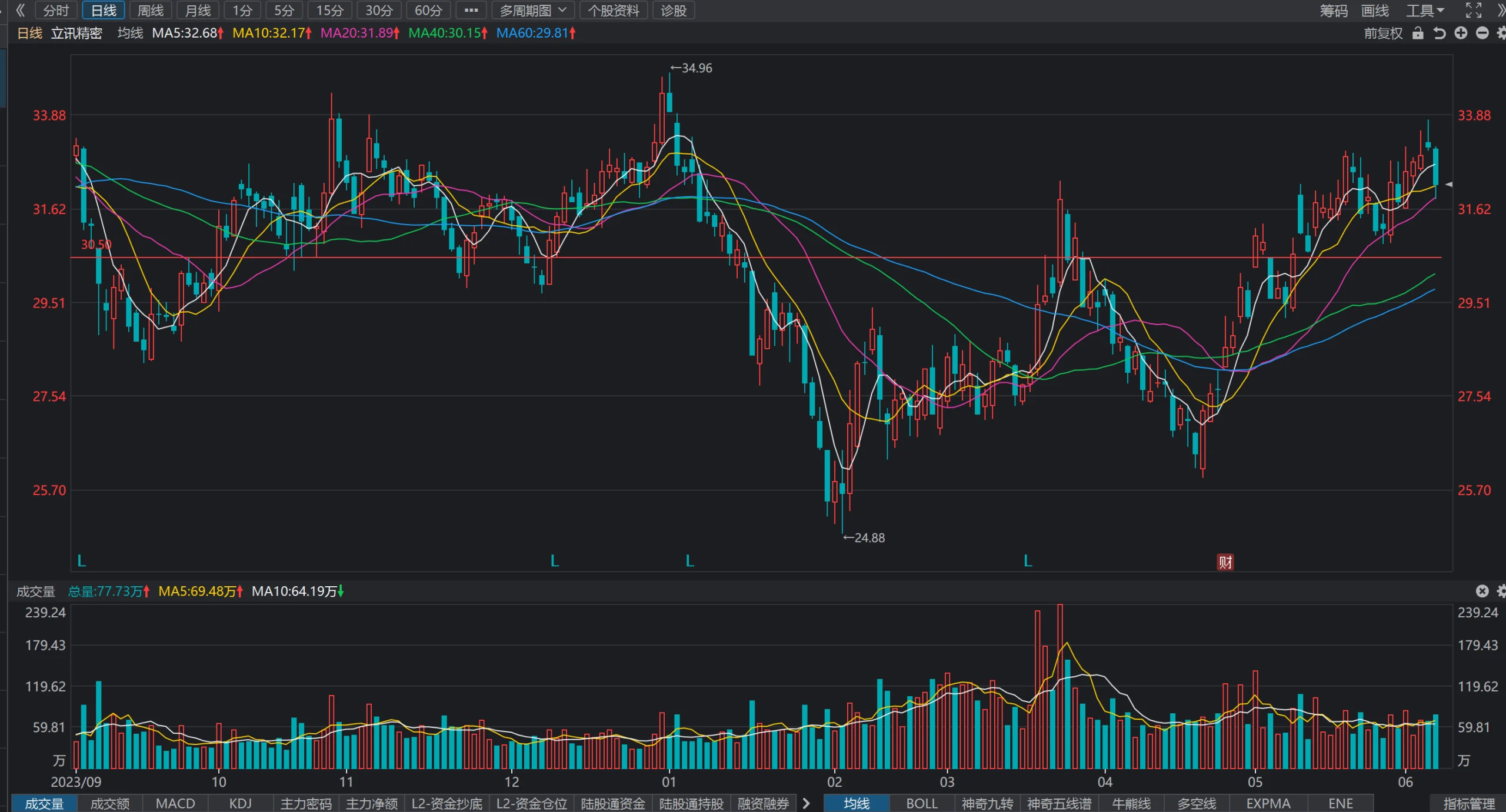Image resolution: width=1506 pixels, height=812 pixels.
Task: Zoom out with the minus icon
Action: 1482,33
